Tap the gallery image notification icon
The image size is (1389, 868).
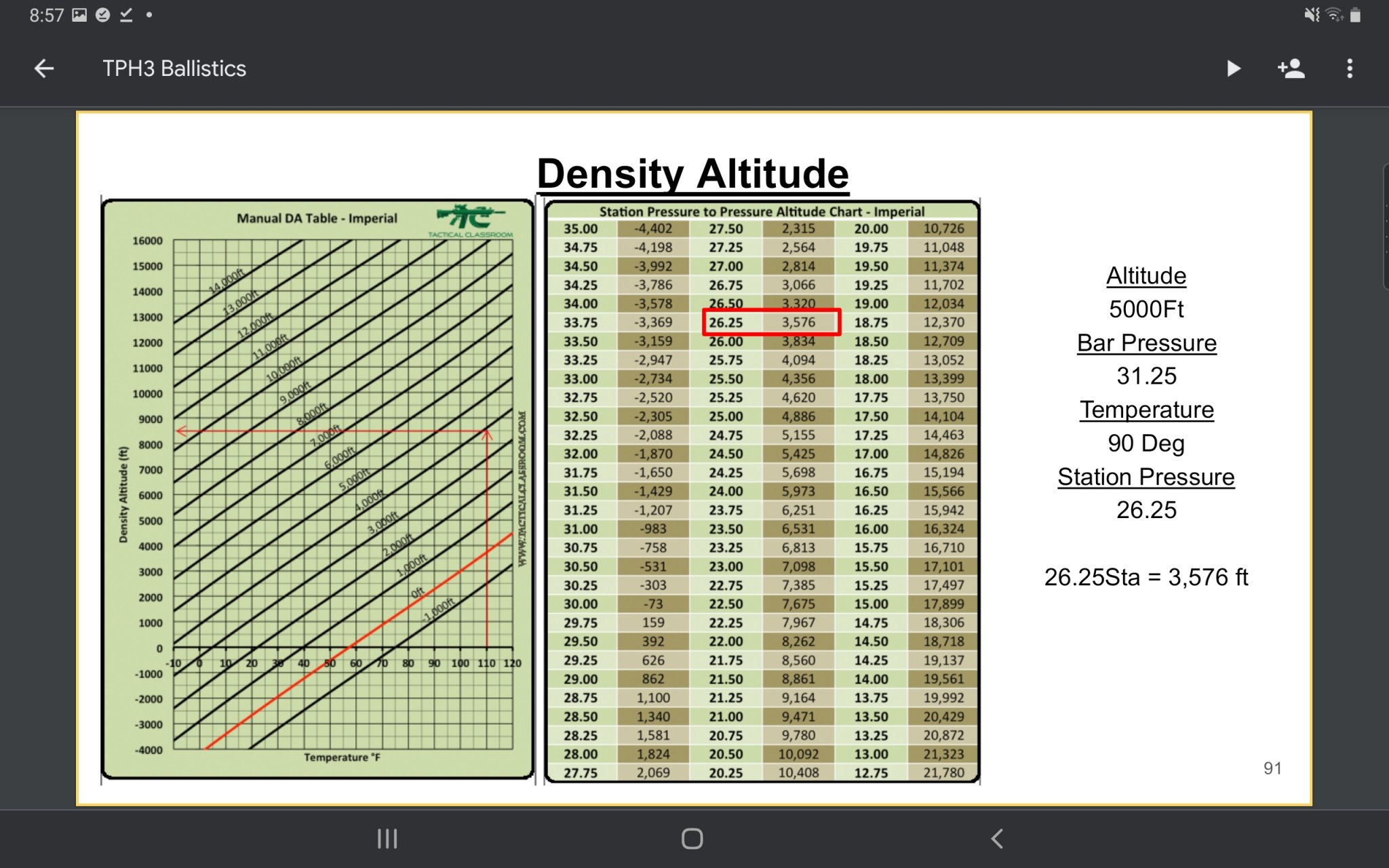point(79,15)
